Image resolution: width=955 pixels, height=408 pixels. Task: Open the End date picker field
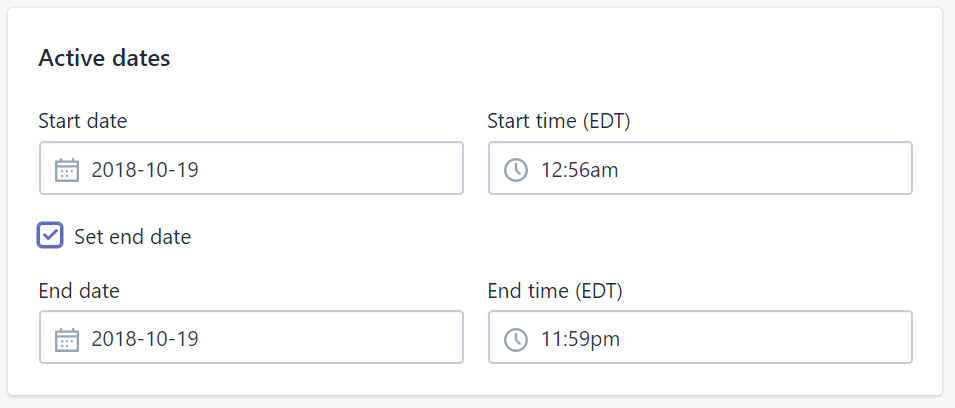[x=252, y=337]
